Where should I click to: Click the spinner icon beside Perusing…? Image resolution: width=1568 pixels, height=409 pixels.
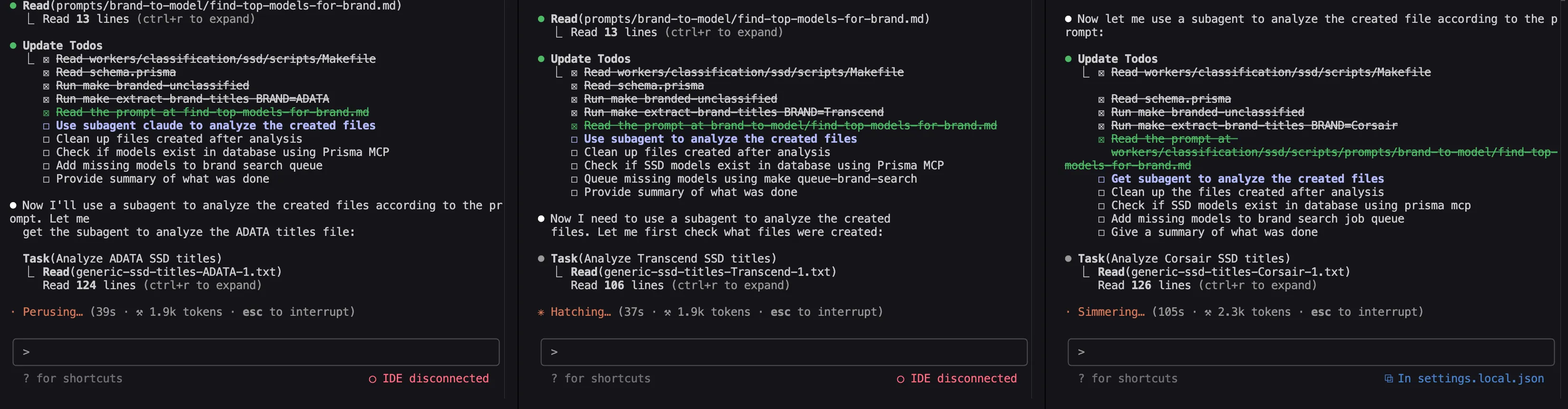(13, 312)
